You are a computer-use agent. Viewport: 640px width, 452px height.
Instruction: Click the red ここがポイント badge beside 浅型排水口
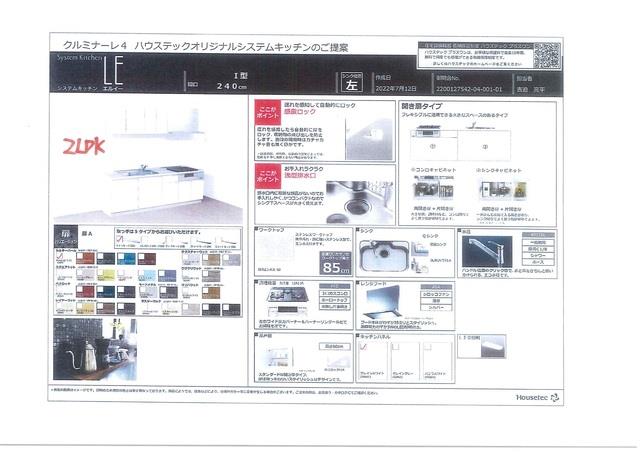[267, 173]
